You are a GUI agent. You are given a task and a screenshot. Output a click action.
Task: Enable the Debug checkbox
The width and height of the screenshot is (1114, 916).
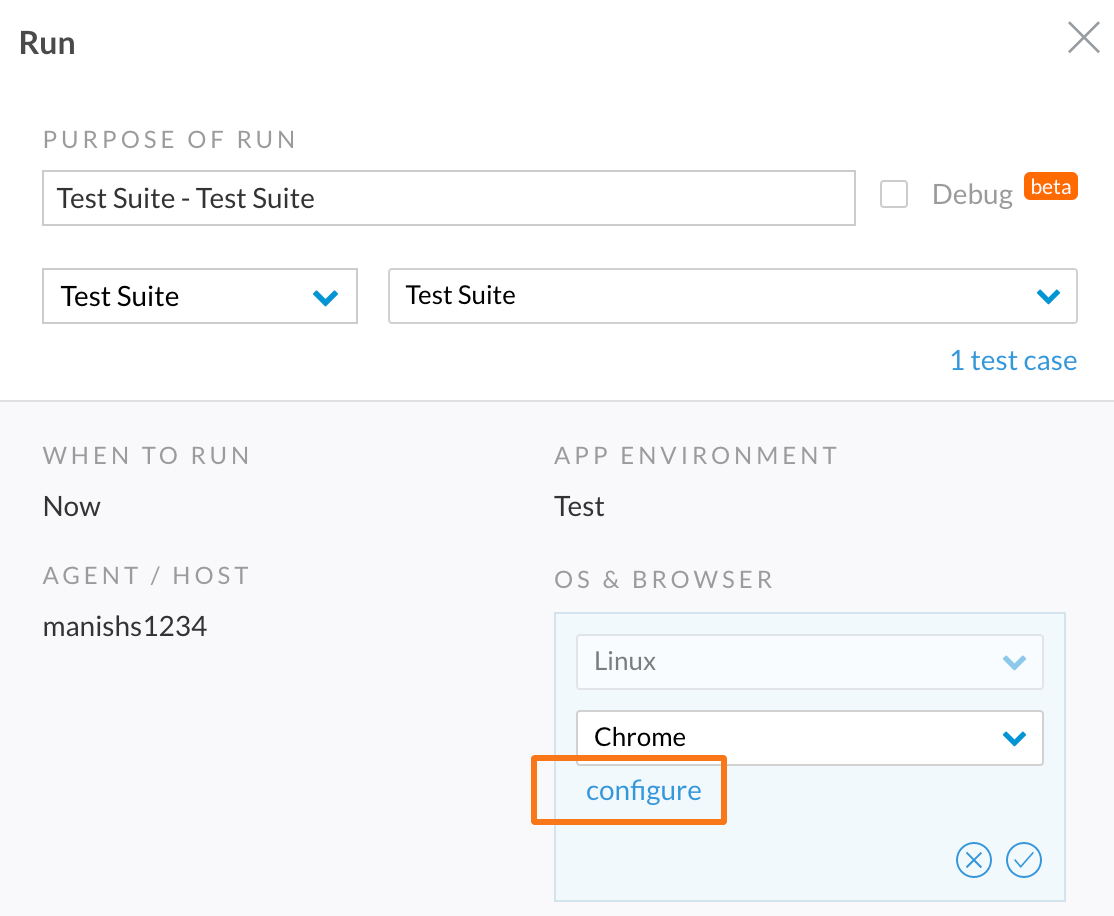[894, 194]
